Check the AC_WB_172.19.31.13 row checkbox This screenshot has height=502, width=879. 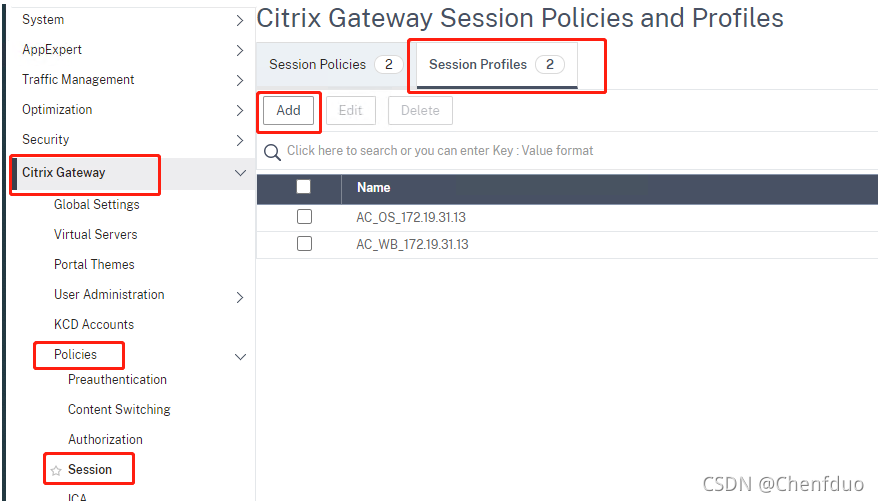(x=304, y=244)
